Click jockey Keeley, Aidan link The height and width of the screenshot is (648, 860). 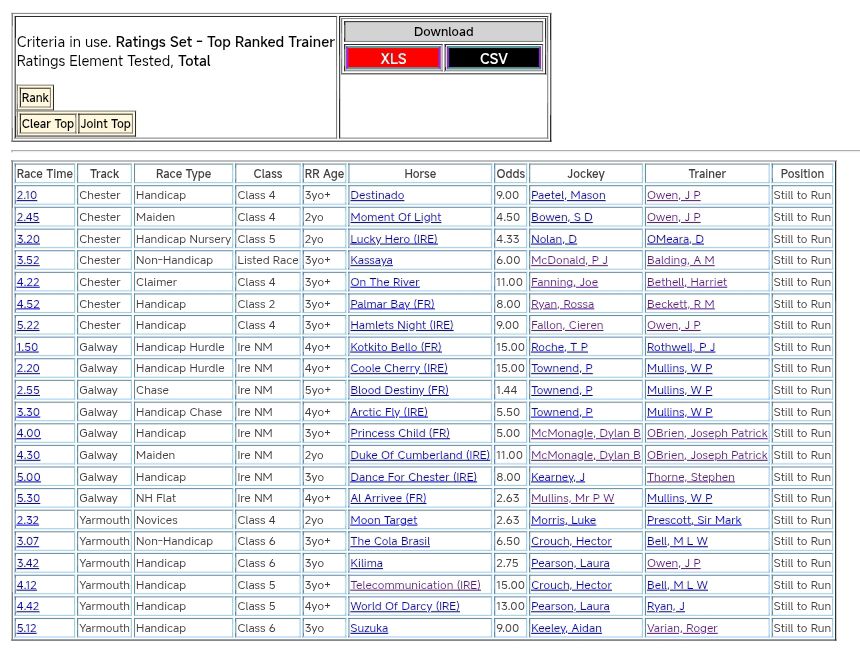566,629
